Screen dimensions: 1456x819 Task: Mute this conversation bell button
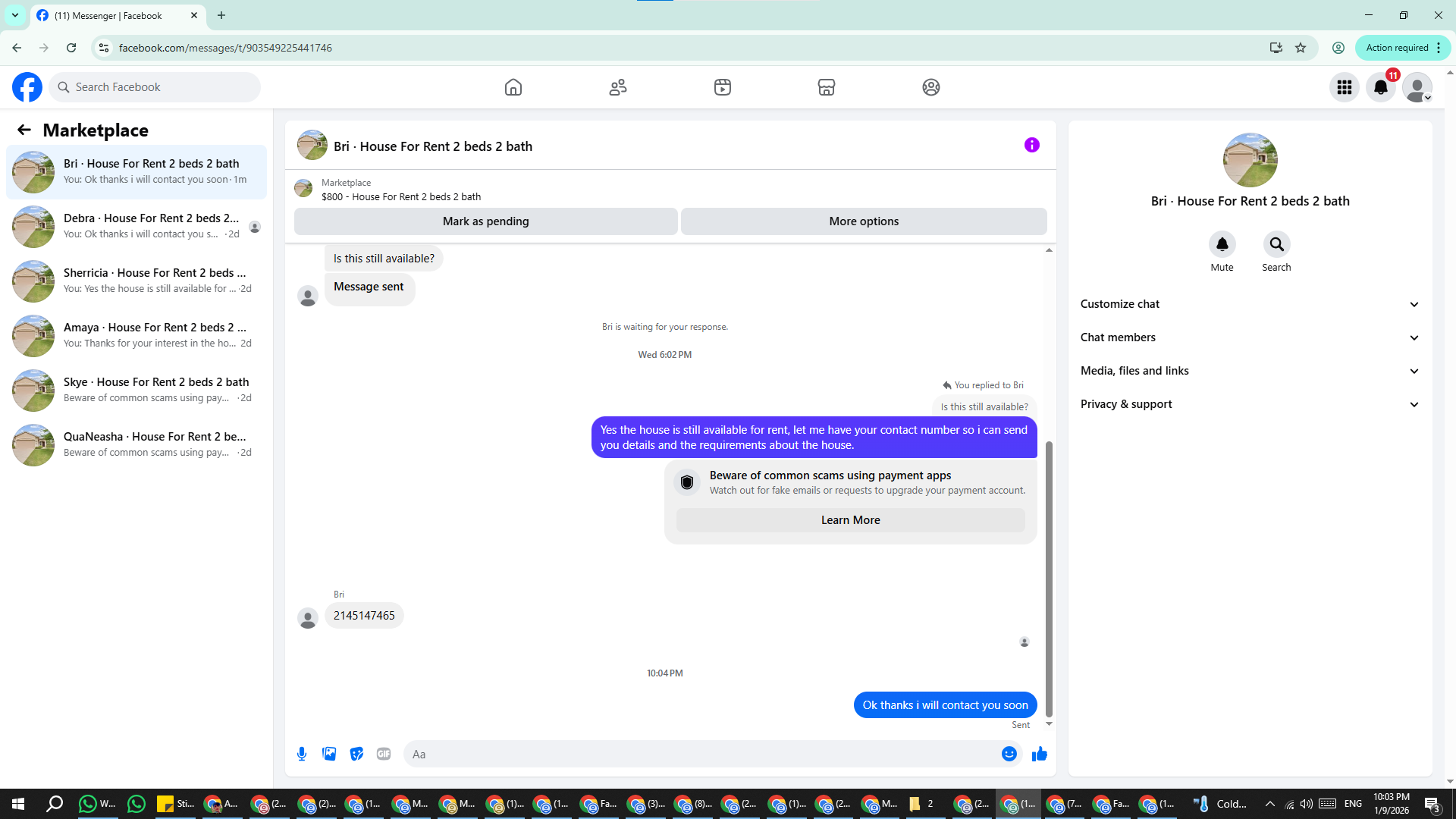(1222, 244)
